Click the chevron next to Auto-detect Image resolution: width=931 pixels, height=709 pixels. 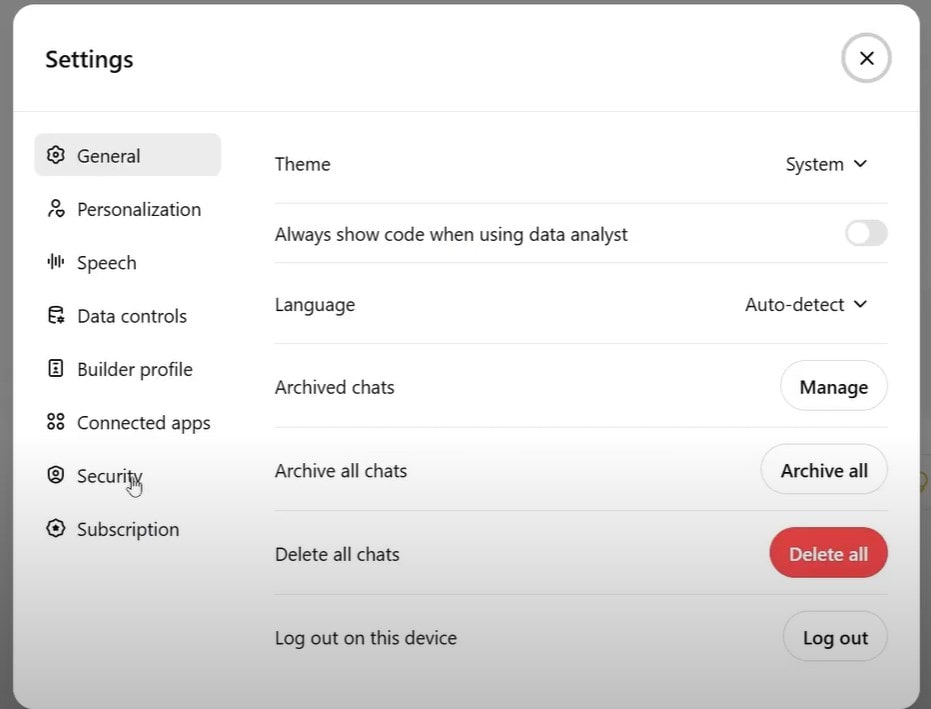coord(860,304)
